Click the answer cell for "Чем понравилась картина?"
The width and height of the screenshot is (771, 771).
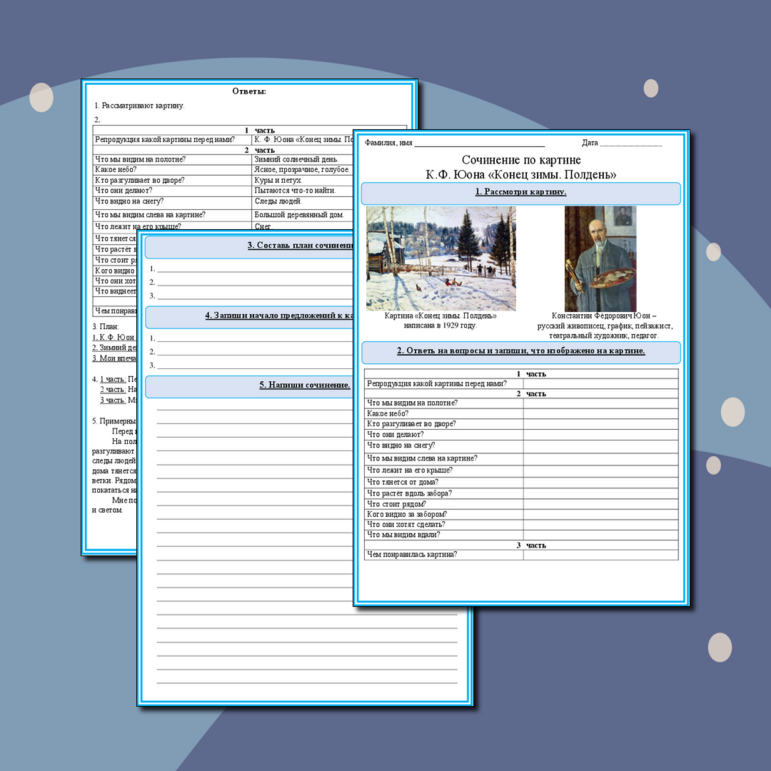pyautogui.click(x=600, y=554)
